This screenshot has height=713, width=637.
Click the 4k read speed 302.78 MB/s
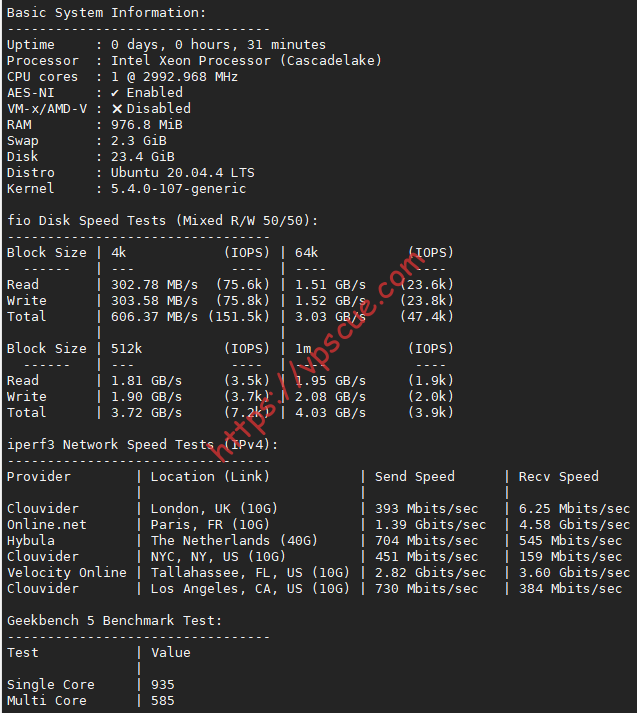tap(155, 285)
